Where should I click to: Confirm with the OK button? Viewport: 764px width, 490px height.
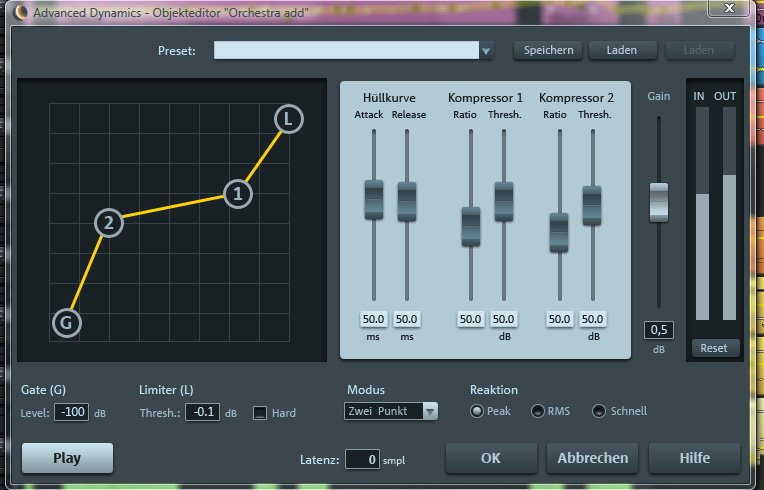click(x=490, y=458)
